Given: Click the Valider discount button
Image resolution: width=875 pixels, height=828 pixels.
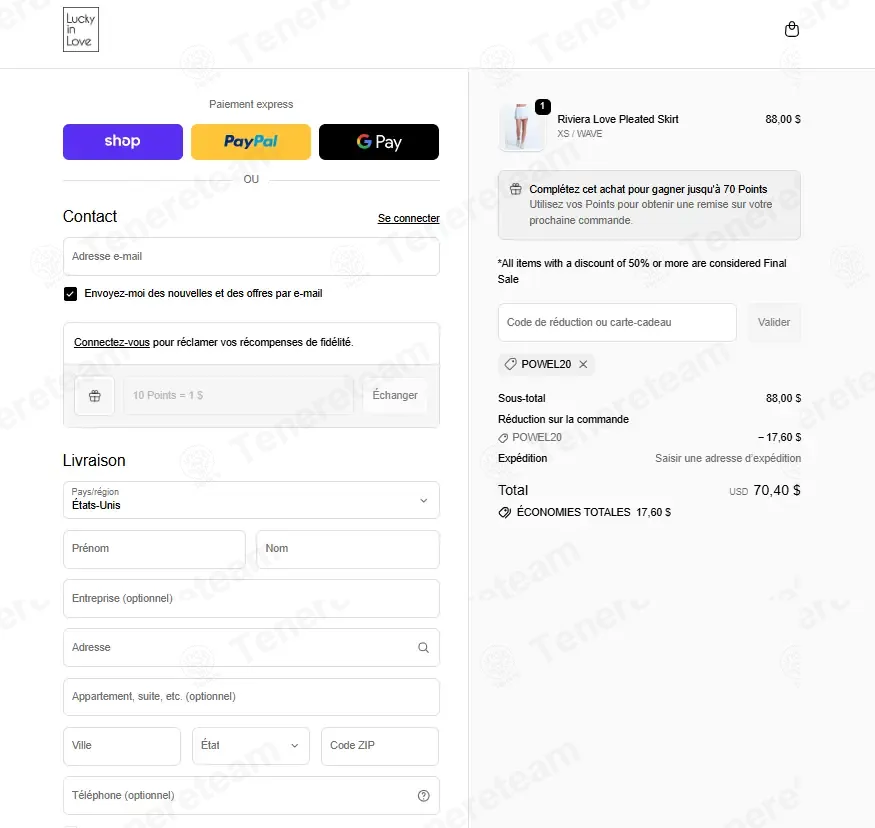Looking at the screenshot, I should coord(774,322).
